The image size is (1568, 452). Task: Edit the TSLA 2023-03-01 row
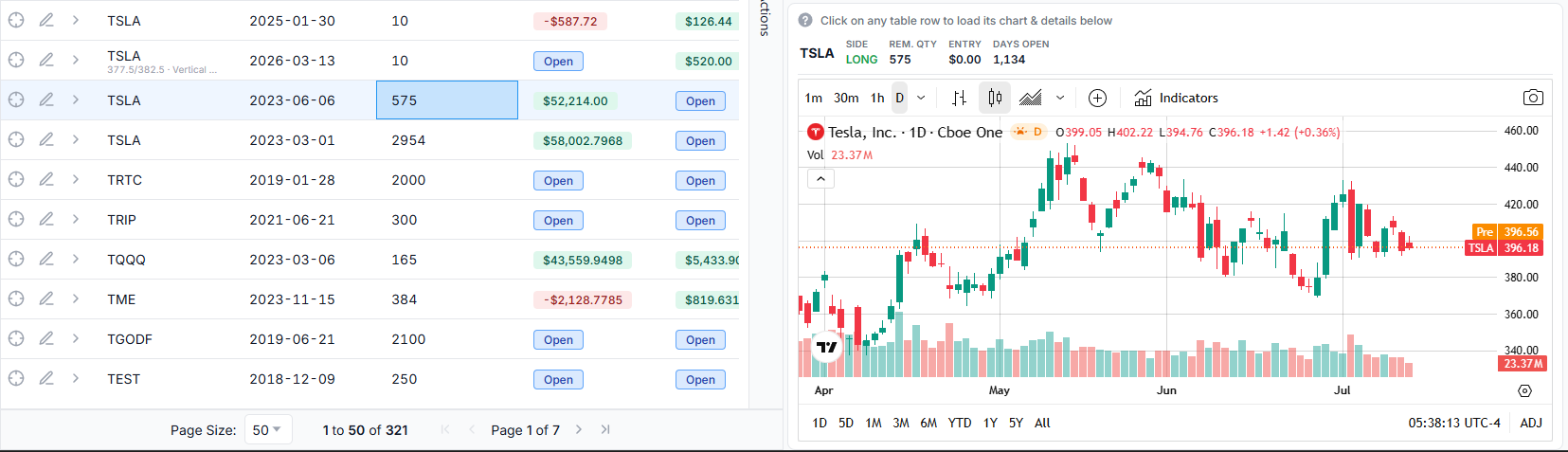(x=45, y=139)
